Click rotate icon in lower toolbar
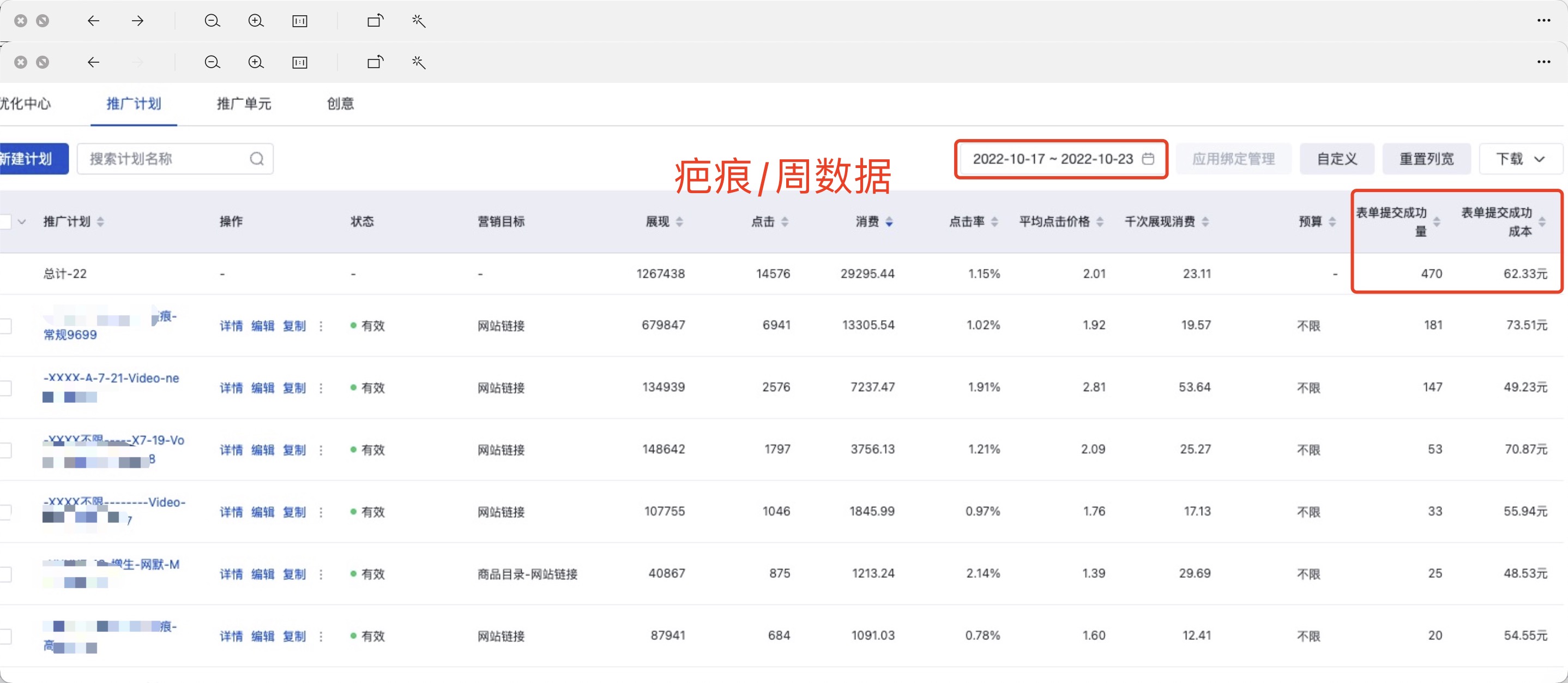The image size is (1568, 683). tap(375, 62)
